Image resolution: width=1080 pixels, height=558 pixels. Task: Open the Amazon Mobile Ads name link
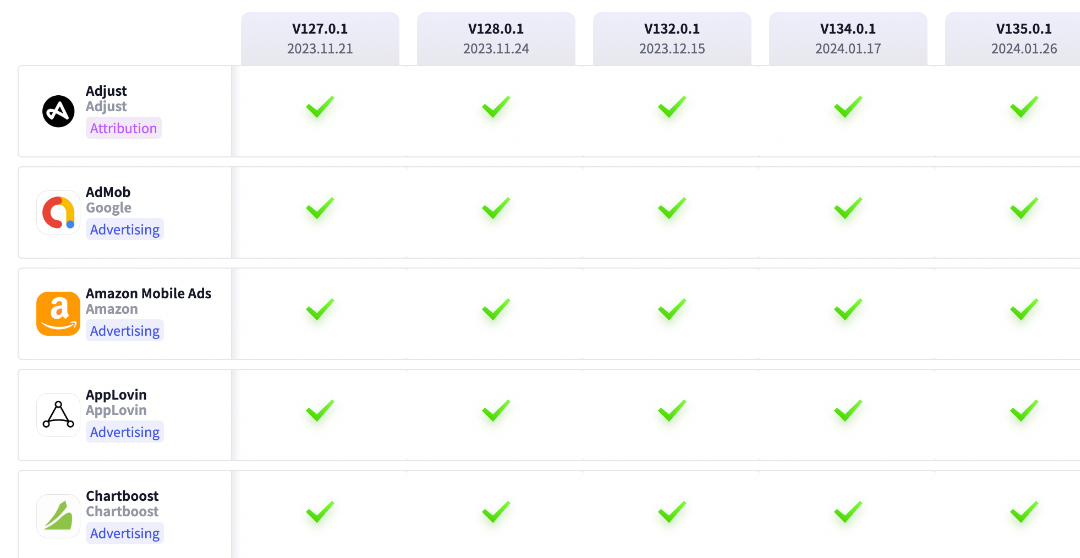(x=149, y=293)
